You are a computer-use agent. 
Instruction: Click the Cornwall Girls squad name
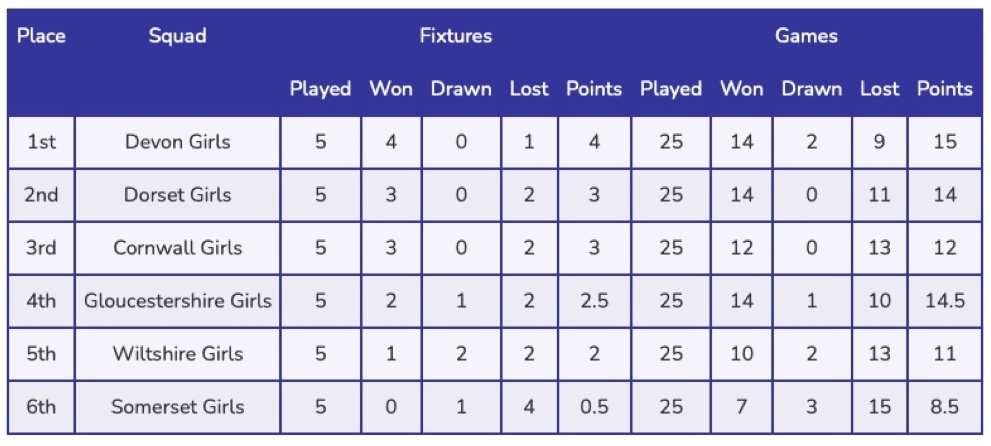coord(177,248)
